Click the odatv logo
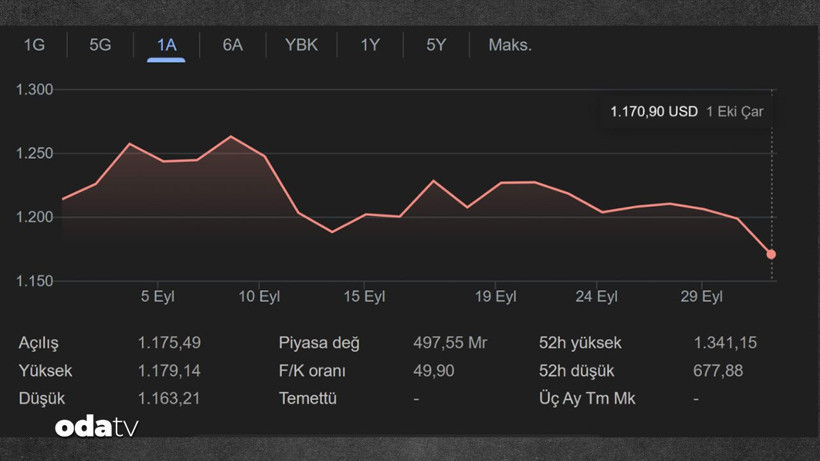This screenshot has height=461, width=820. tap(96, 427)
